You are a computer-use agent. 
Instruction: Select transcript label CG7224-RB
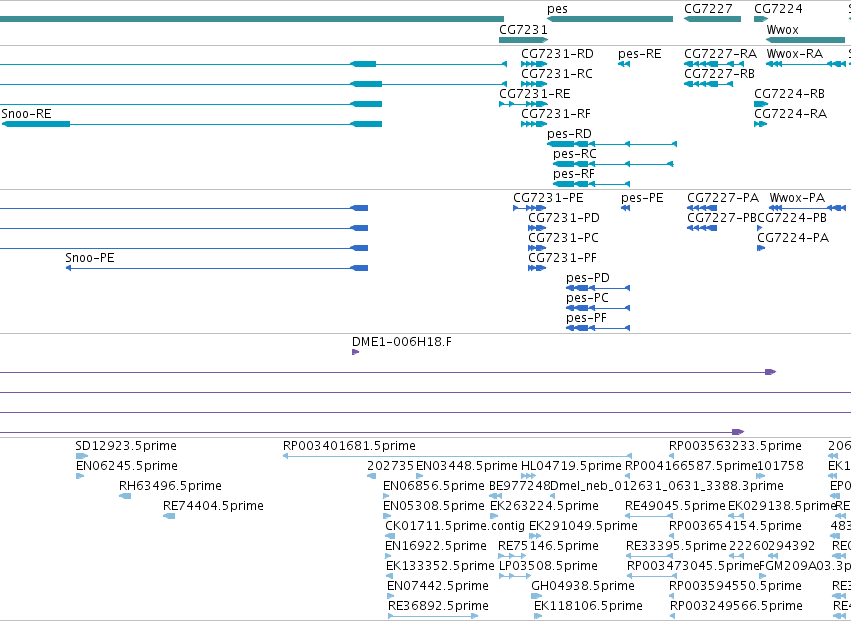790,94
